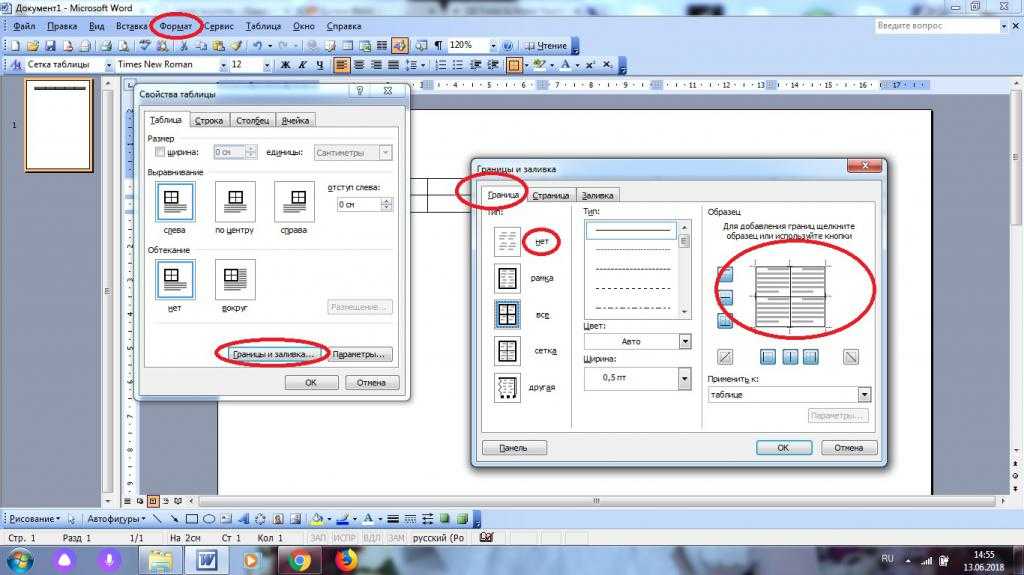Enable the 'ширина' checkbox
1024x575 pixels.
click(160, 152)
